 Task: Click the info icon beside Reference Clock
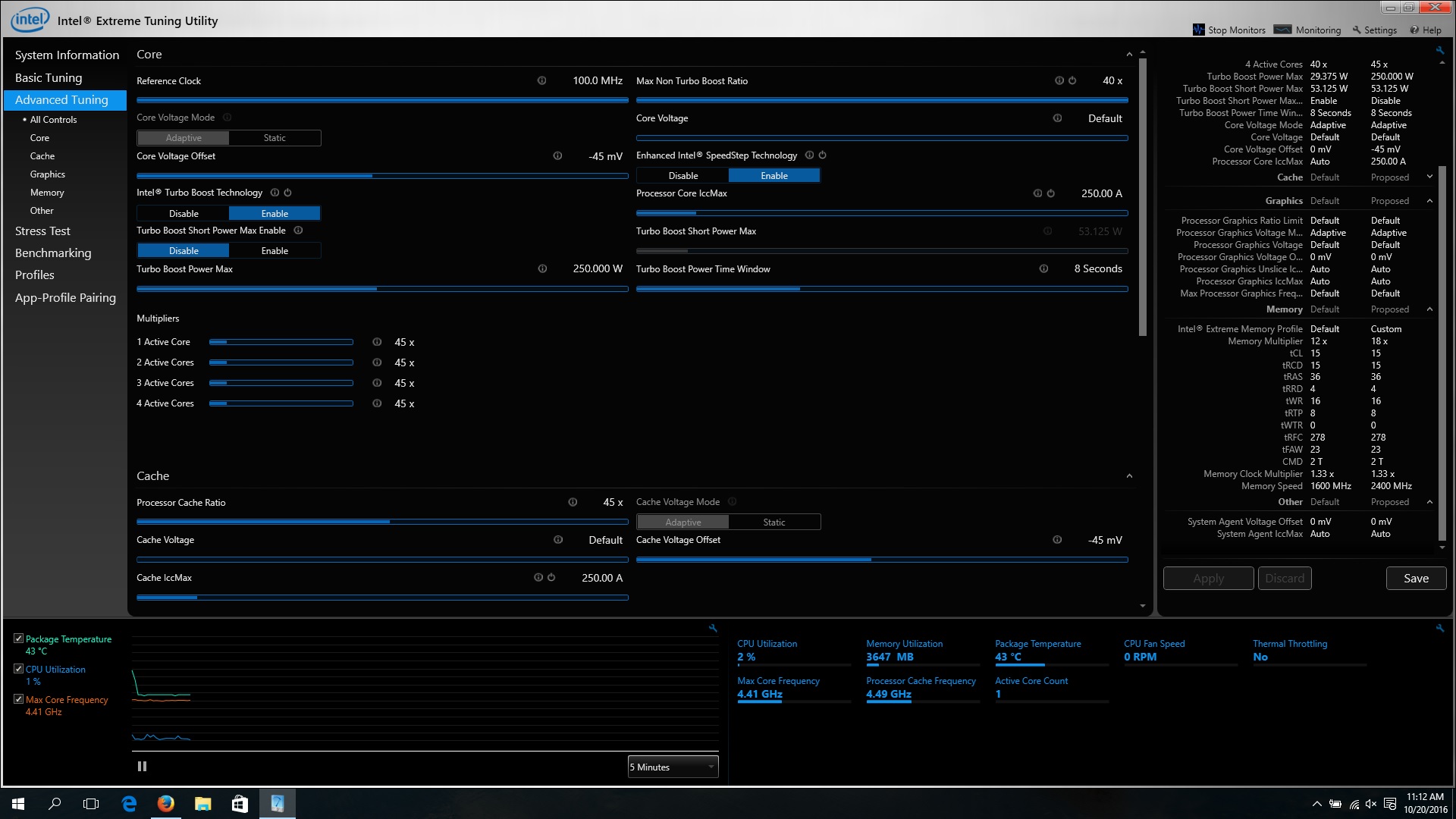pyautogui.click(x=541, y=80)
